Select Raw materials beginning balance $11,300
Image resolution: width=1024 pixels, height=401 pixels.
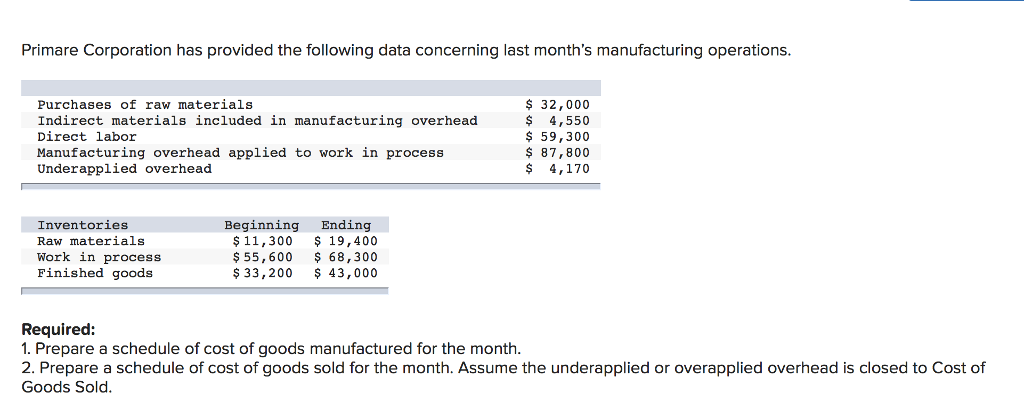tap(263, 241)
